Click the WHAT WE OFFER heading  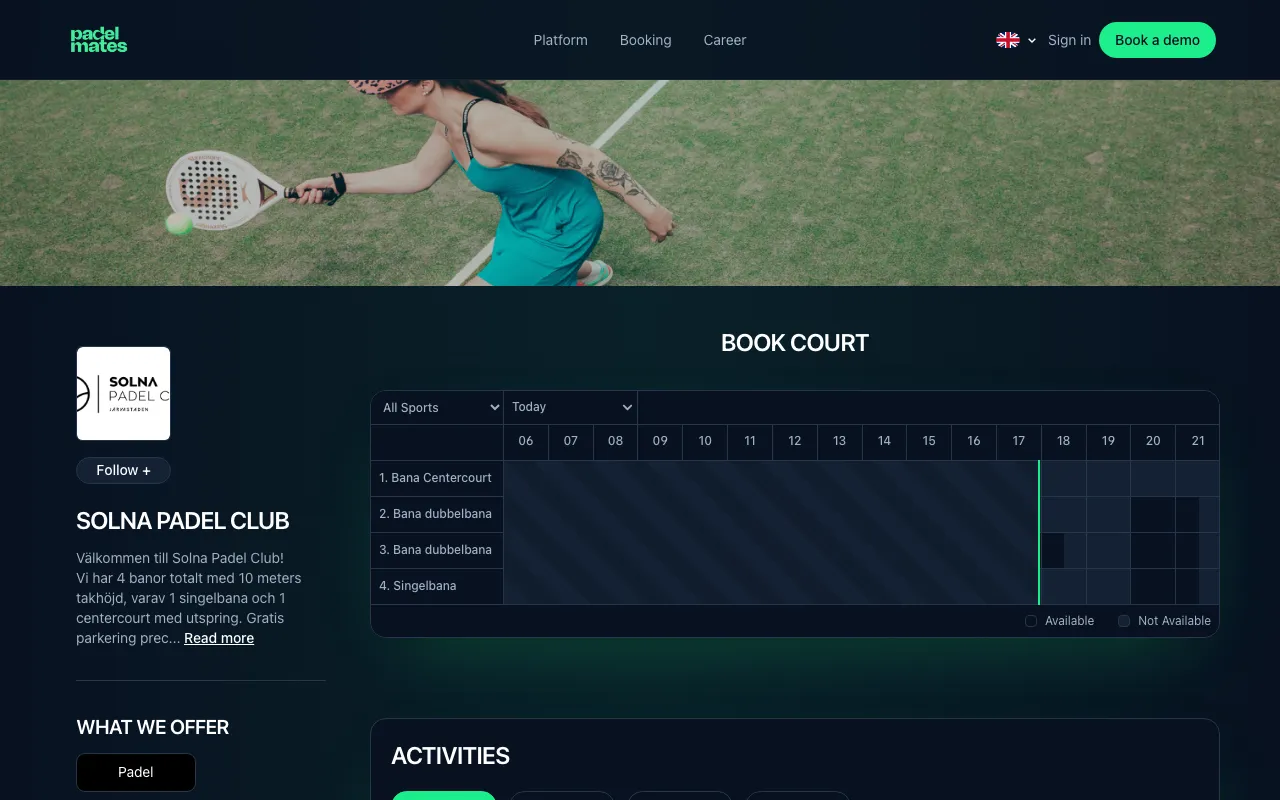point(153,727)
